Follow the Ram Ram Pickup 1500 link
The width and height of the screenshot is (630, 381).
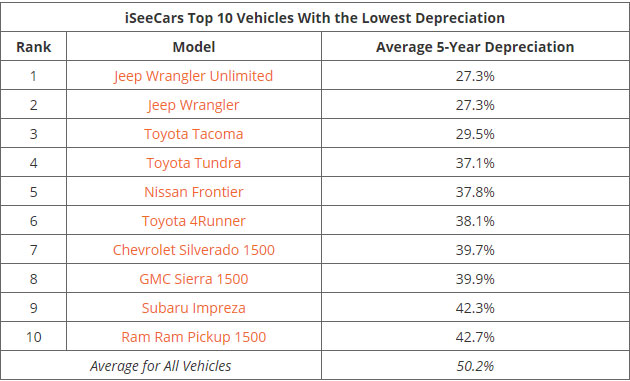(x=194, y=337)
